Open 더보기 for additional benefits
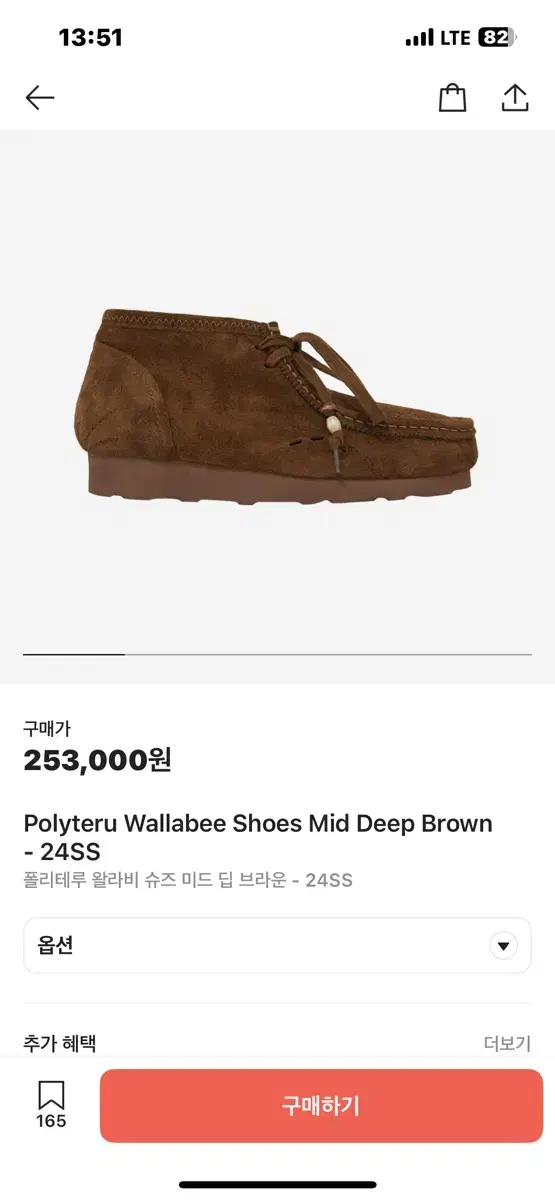 pyautogui.click(x=507, y=1043)
